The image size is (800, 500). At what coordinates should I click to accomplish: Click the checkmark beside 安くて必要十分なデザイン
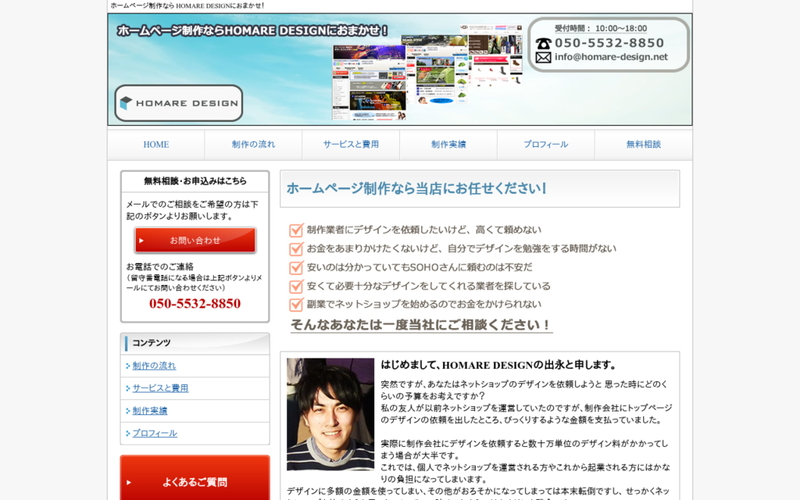pyautogui.click(x=296, y=286)
